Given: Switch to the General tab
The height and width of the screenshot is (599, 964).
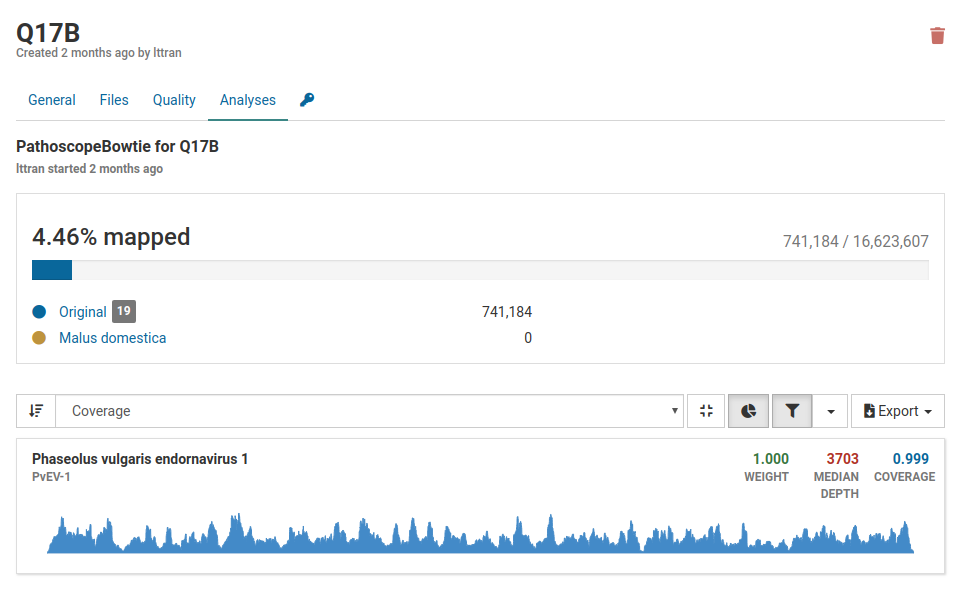Looking at the screenshot, I should 52,100.
